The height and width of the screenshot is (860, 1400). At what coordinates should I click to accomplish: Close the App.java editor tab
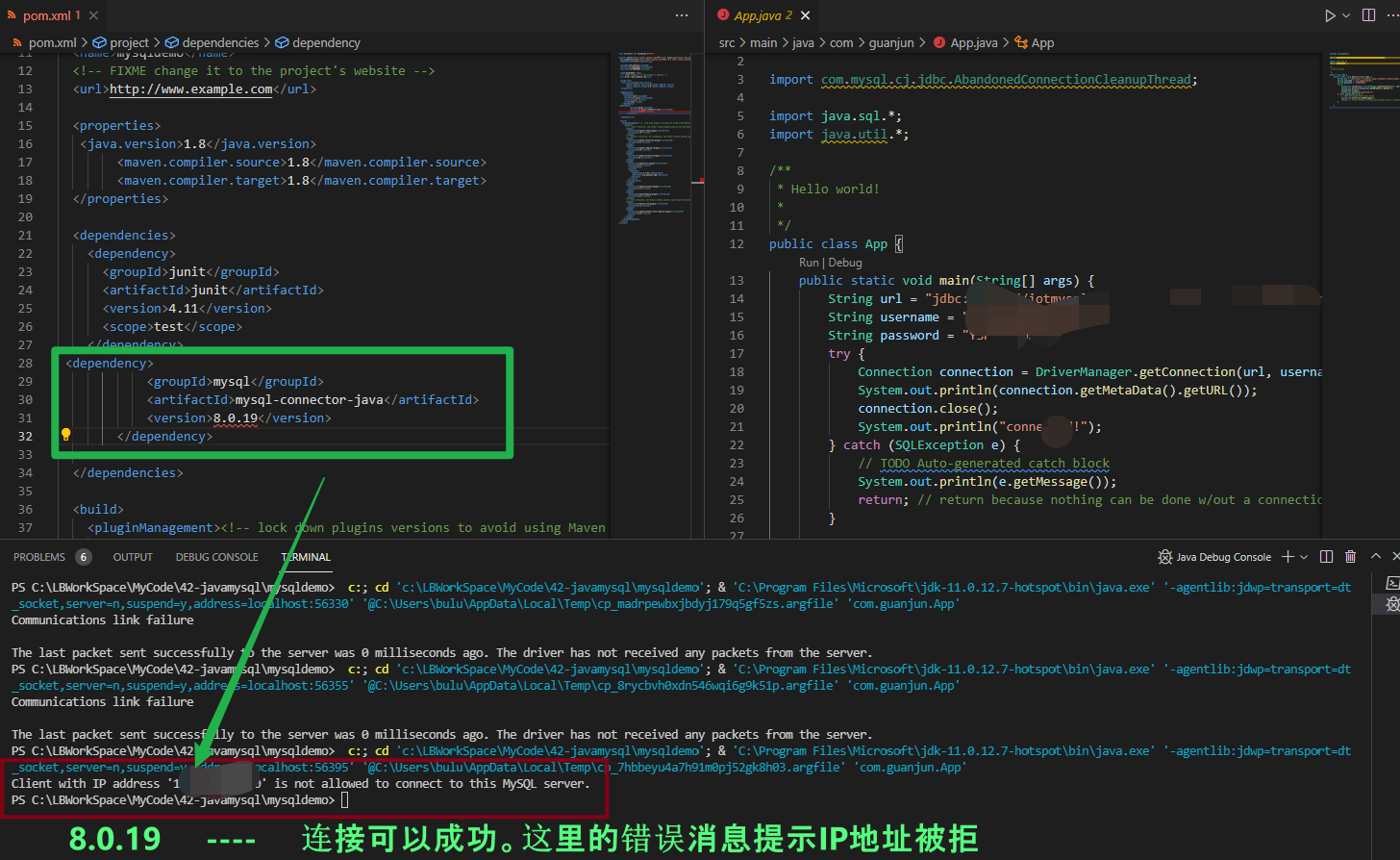[806, 15]
